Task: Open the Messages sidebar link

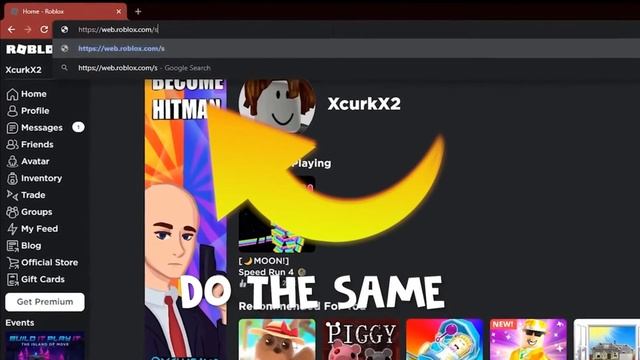Action: pyautogui.click(x=42, y=128)
